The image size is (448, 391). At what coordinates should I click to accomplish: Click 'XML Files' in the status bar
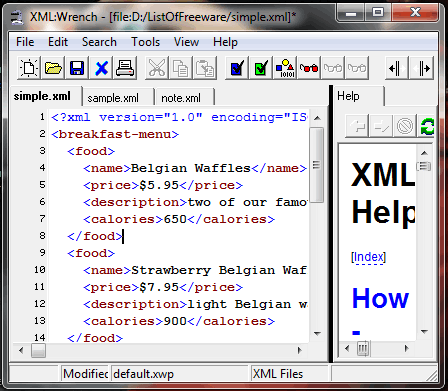[278, 374]
